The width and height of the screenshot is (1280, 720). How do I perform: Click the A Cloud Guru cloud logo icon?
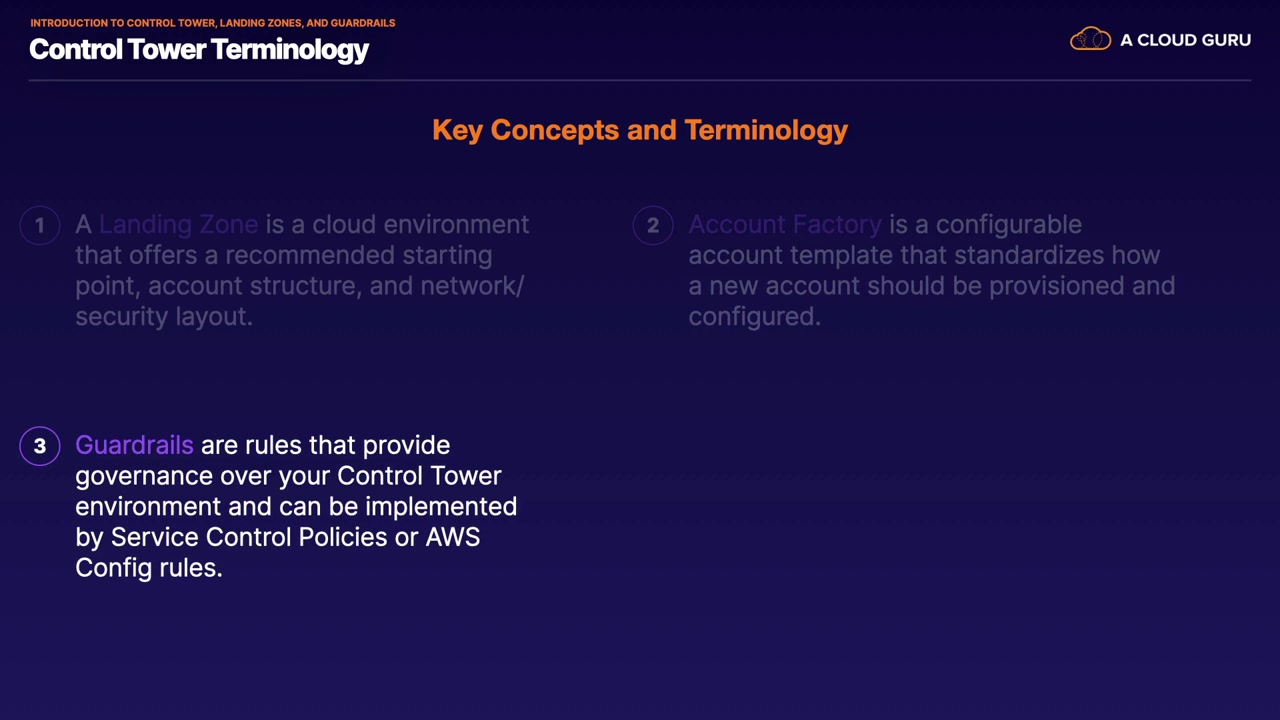click(x=1090, y=40)
